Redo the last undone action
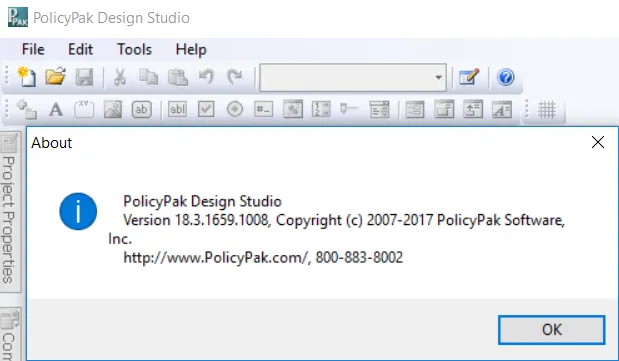The height and width of the screenshot is (361, 619). tap(234, 77)
